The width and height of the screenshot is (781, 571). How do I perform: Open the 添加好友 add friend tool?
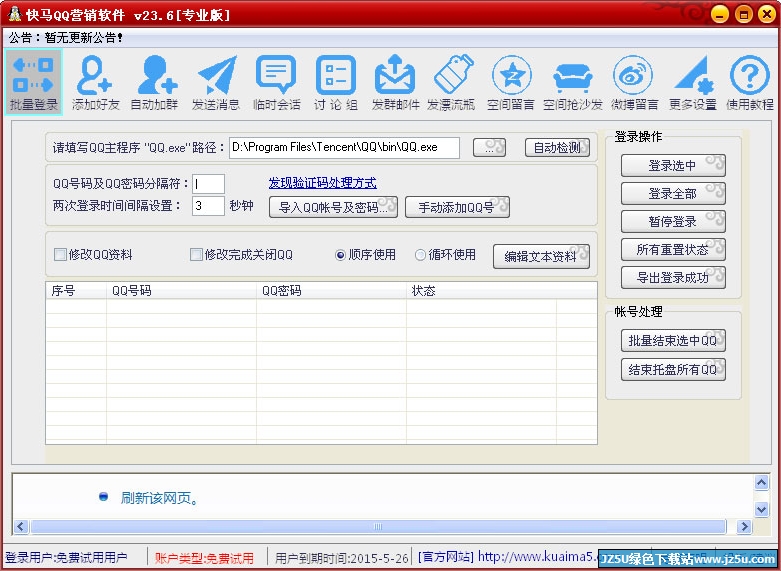96,82
